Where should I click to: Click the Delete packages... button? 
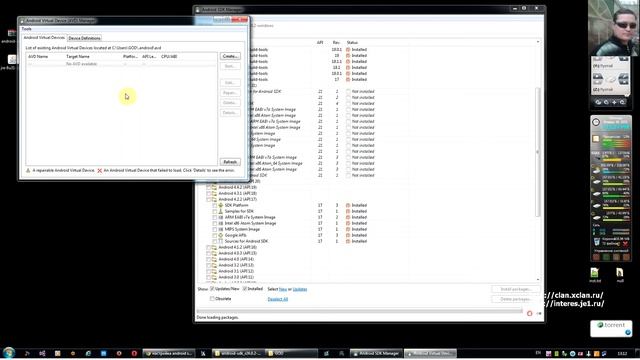516,299
